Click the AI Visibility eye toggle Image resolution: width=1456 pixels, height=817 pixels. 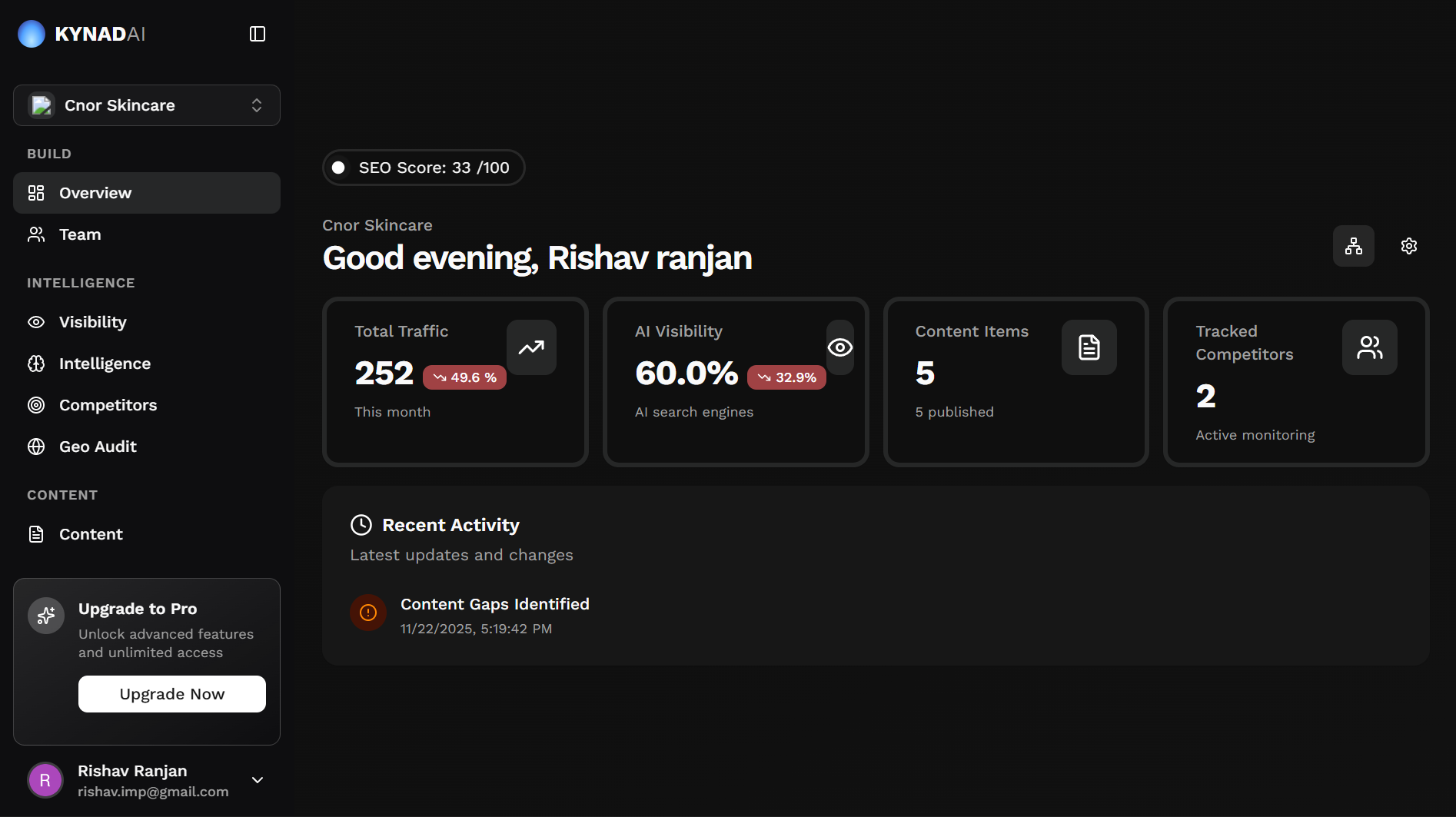coord(839,347)
